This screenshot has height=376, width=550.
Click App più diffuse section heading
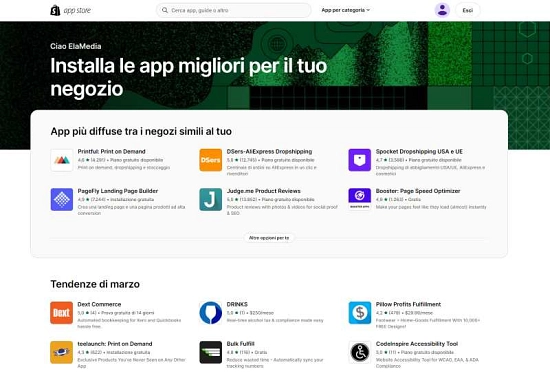[141, 132]
